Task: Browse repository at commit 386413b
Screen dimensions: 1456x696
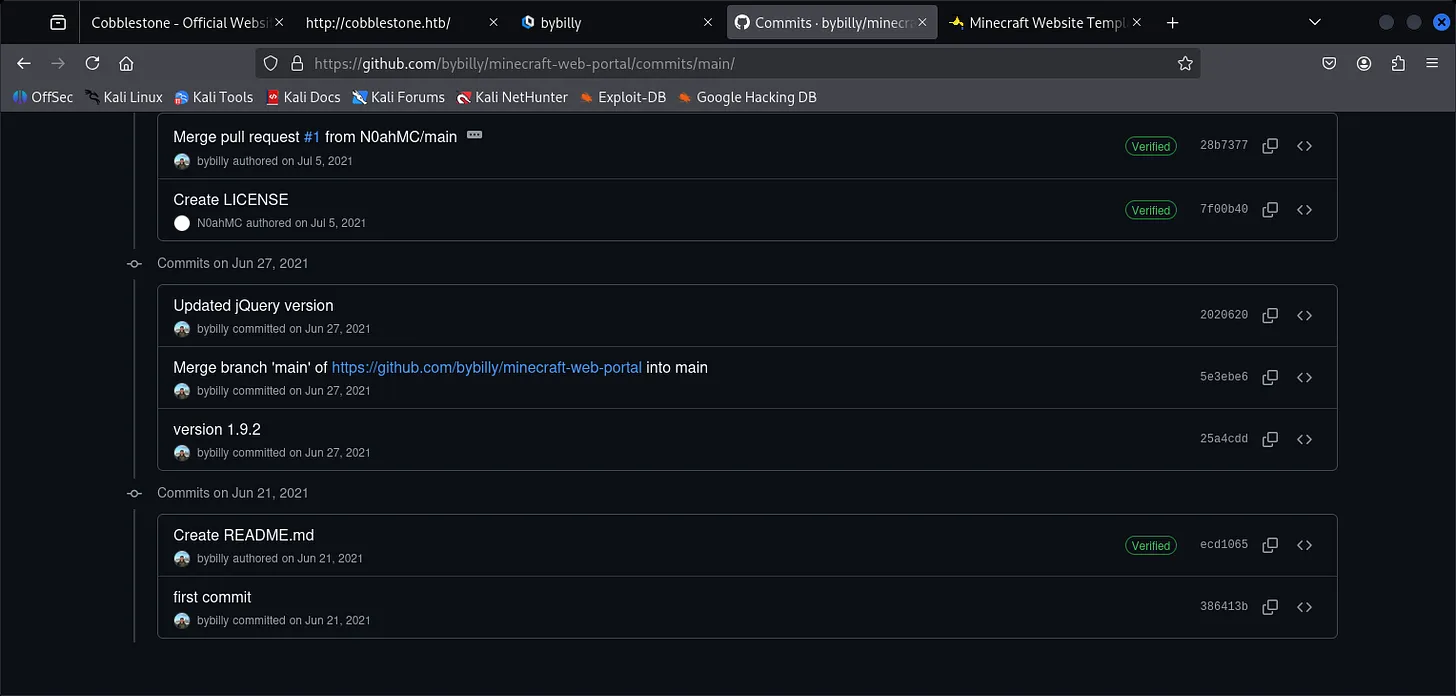Action: coord(1304,607)
